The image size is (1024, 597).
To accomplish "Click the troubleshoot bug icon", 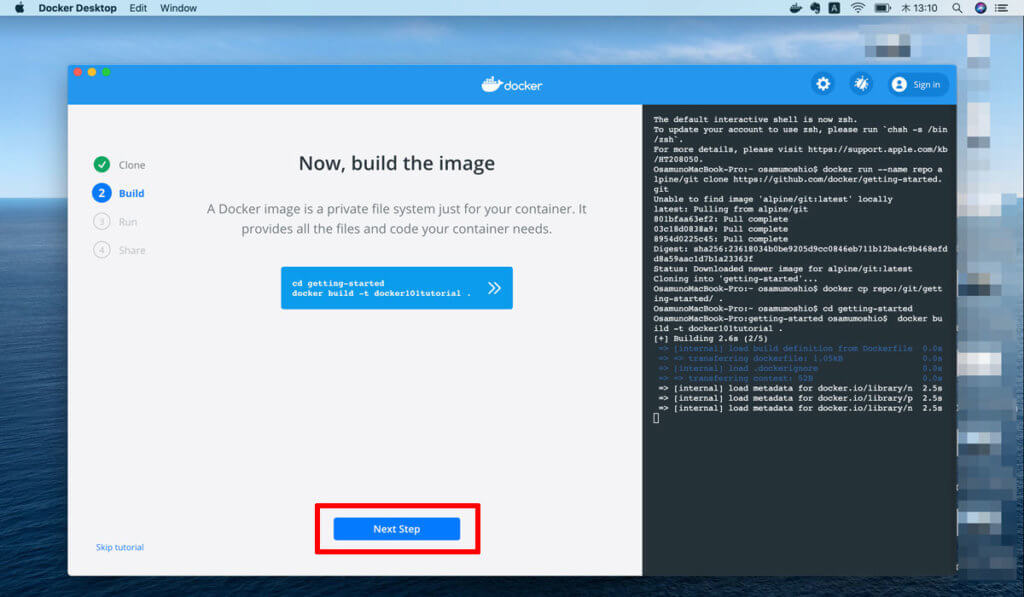I will point(860,85).
